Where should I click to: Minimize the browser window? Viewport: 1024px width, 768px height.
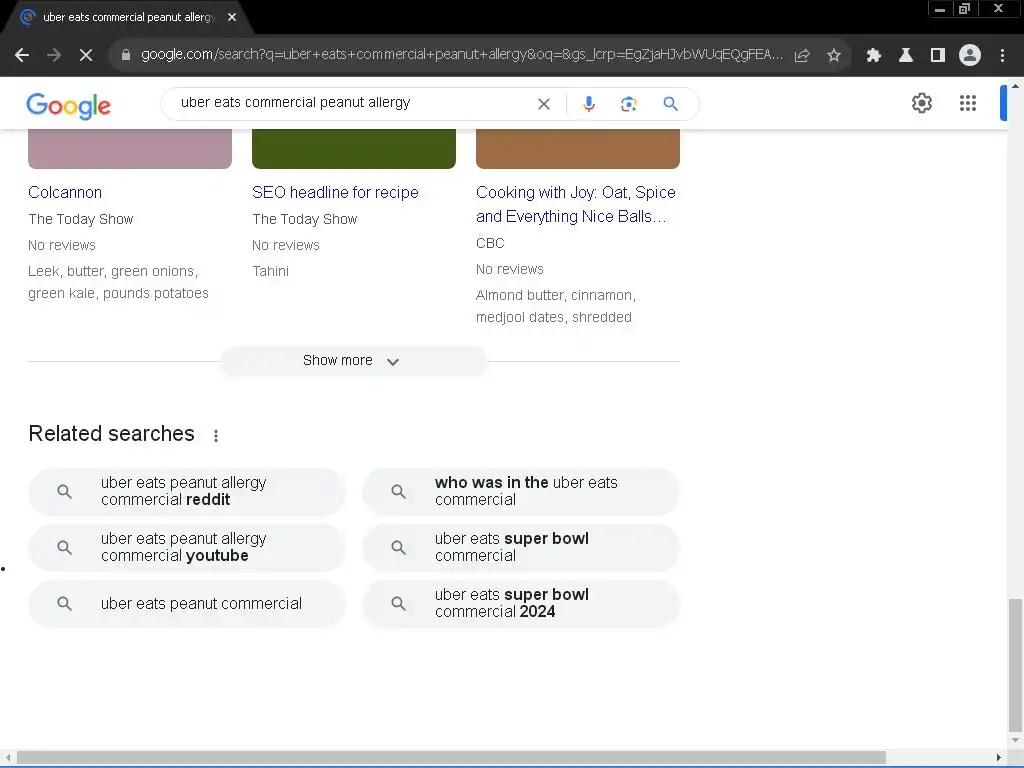pos(940,9)
